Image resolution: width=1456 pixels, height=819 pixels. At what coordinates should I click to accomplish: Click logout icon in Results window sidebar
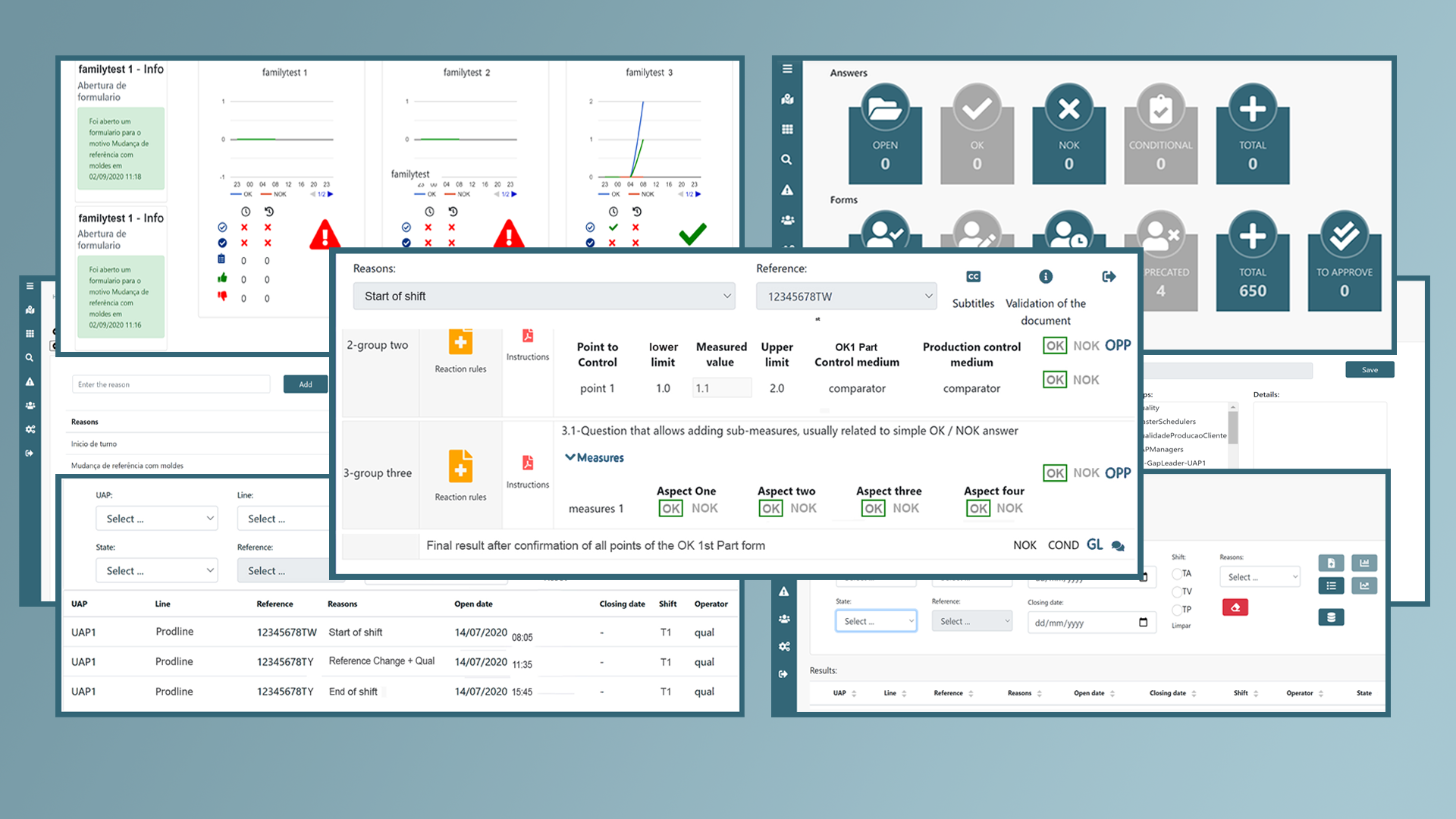click(783, 674)
